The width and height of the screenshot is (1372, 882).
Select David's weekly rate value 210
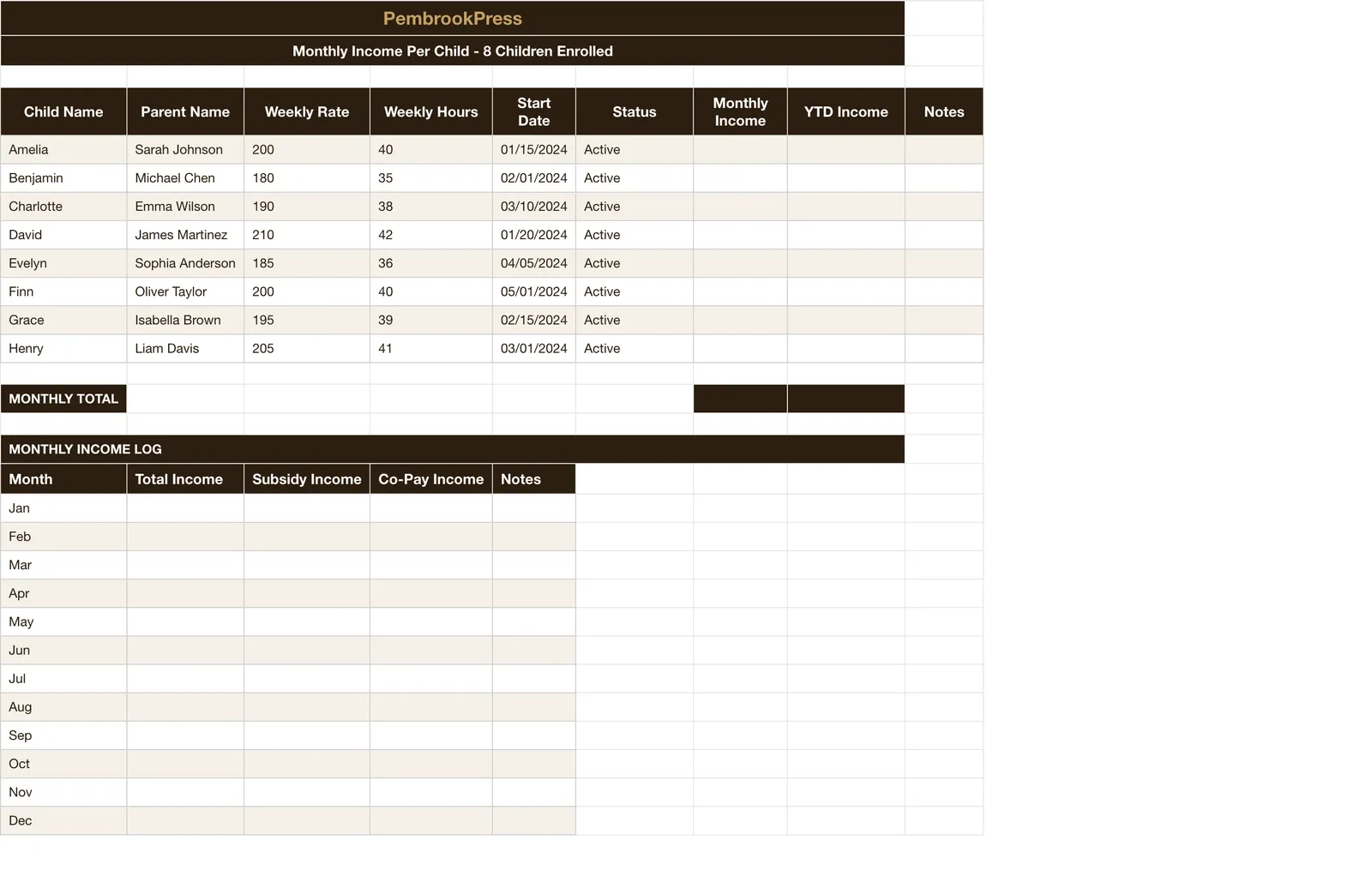(307, 234)
